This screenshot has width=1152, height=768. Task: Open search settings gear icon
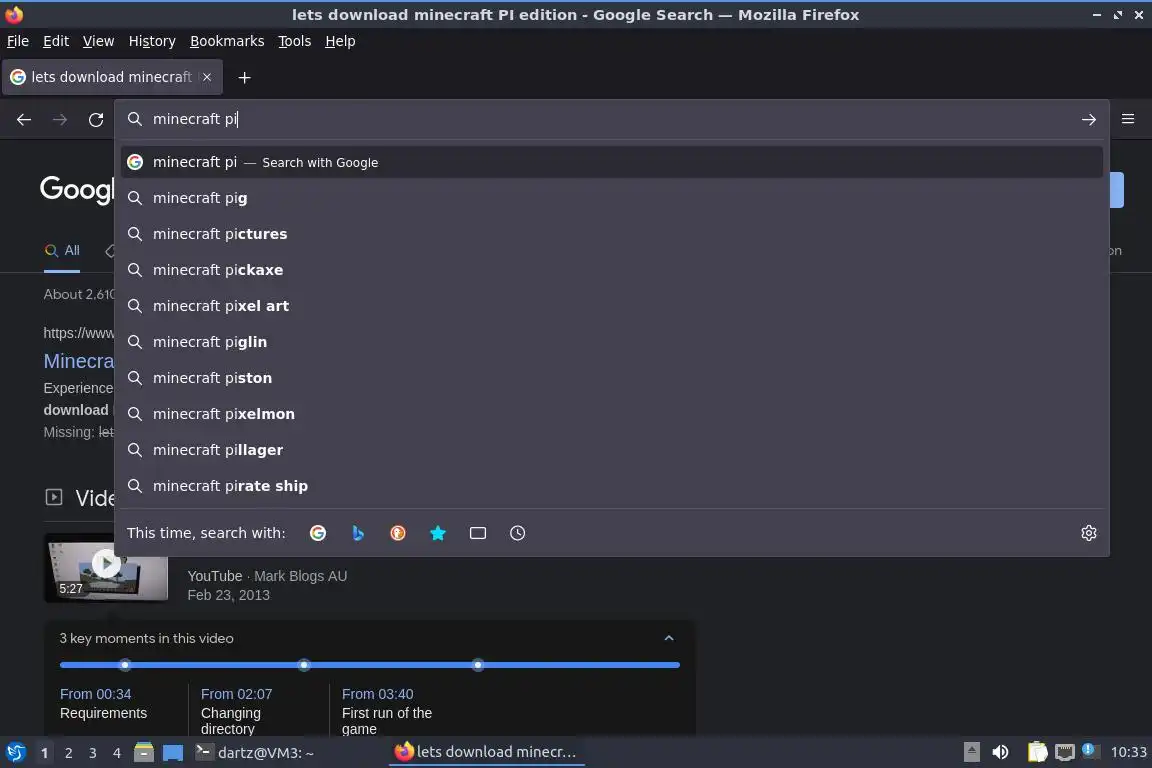[x=1089, y=533]
